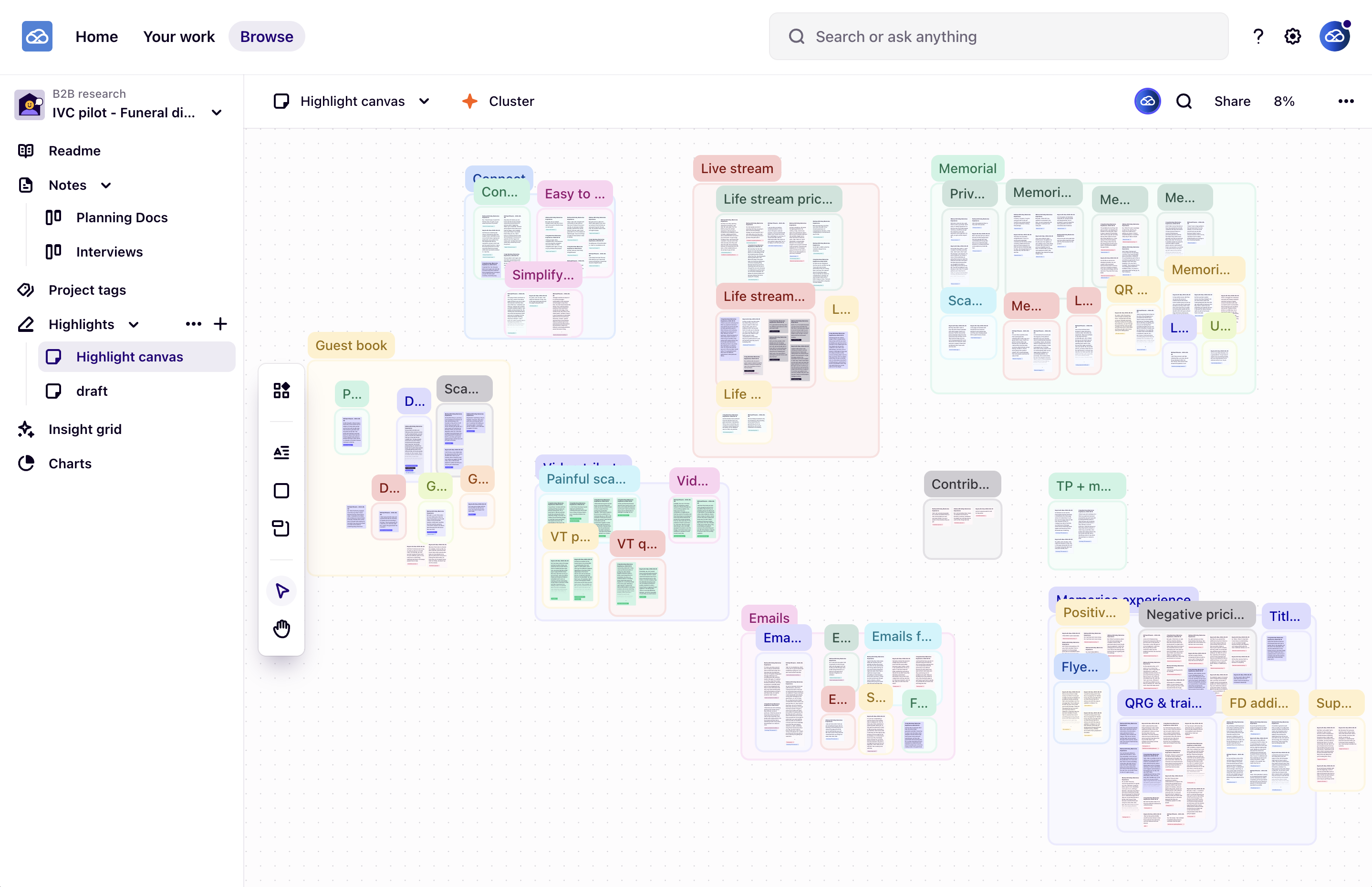This screenshot has width=1372, height=887.
Task: Collapse the Highlights section chevron
Action: point(134,324)
